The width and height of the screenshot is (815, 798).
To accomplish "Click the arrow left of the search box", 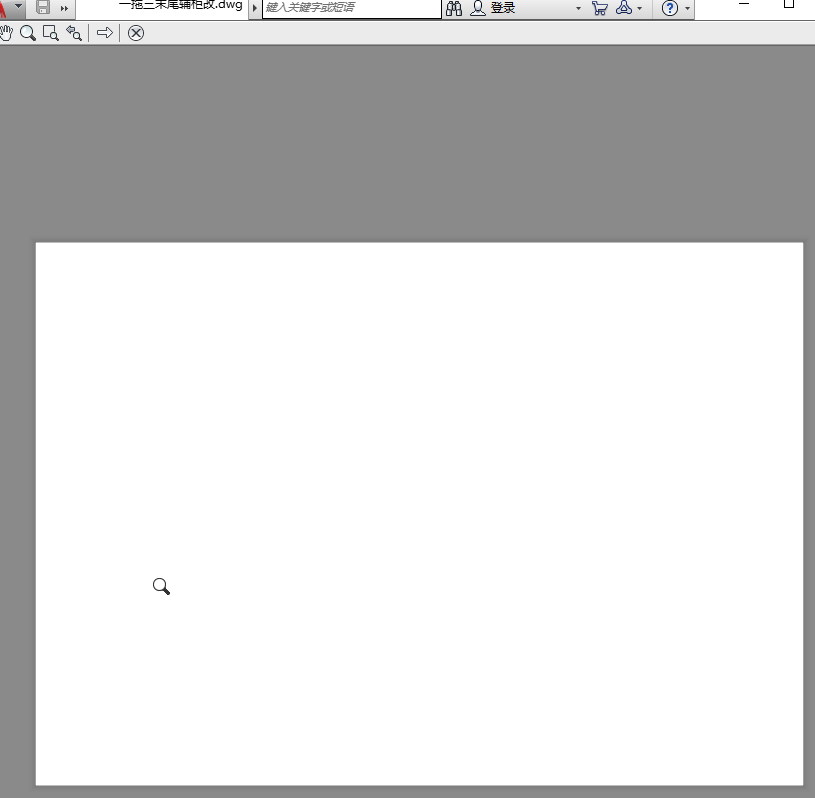I will 255,8.
